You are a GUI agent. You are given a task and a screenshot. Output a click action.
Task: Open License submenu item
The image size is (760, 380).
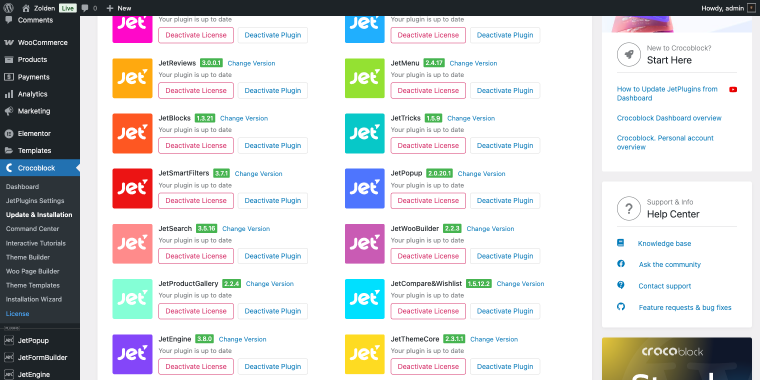pyautogui.click(x=17, y=314)
